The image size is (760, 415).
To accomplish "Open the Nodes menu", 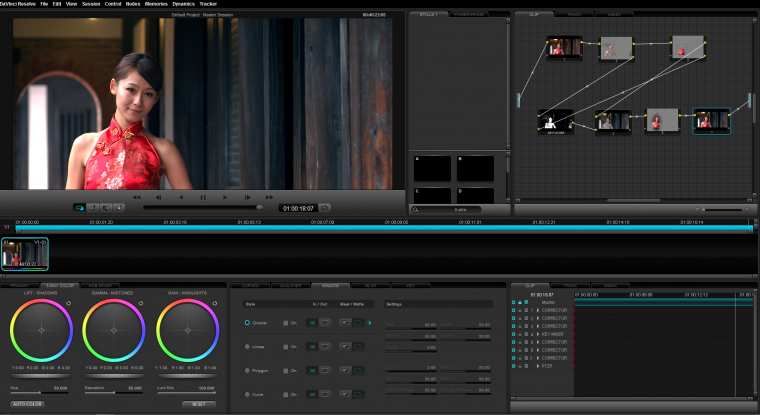I will click(x=133, y=4).
